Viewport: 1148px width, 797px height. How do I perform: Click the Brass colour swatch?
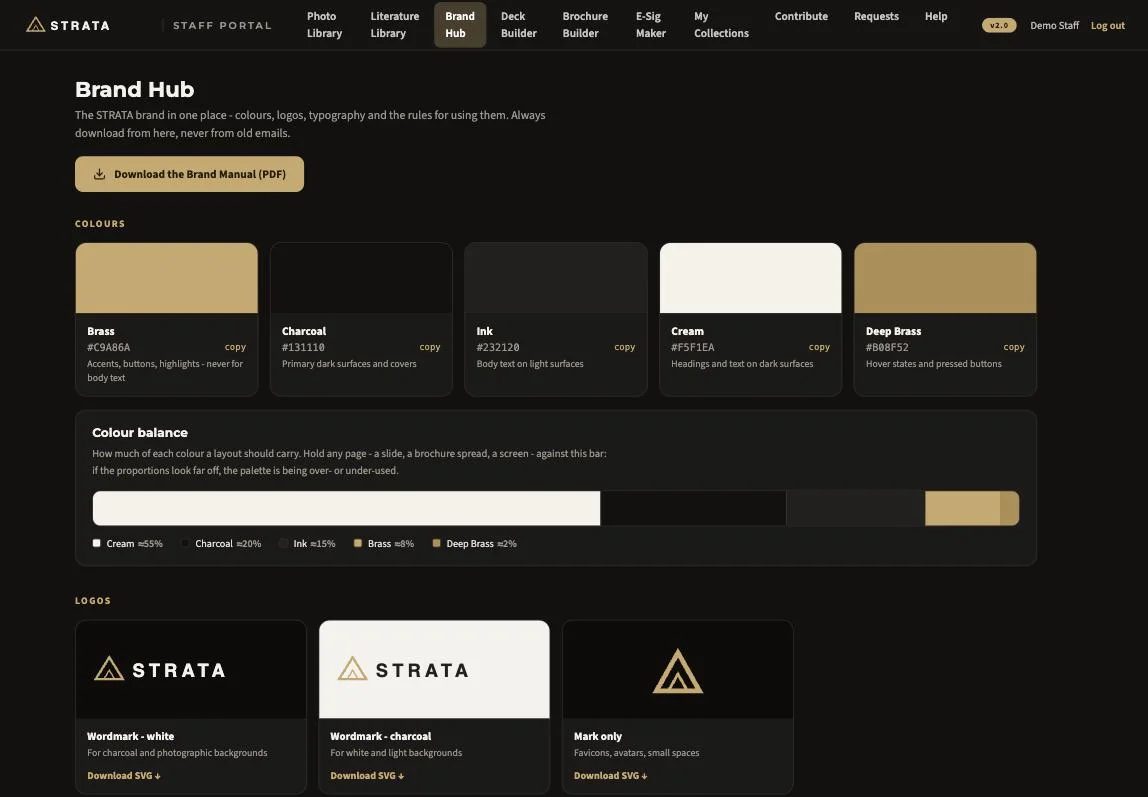pos(167,278)
